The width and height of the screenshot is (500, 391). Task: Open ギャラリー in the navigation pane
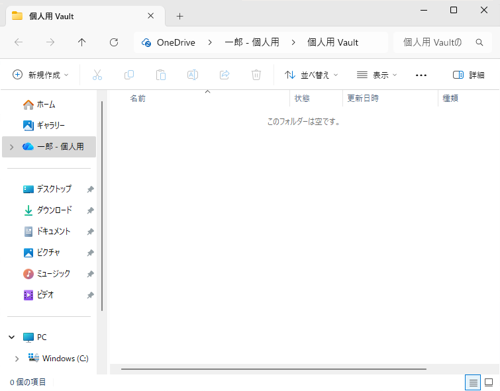50,126
